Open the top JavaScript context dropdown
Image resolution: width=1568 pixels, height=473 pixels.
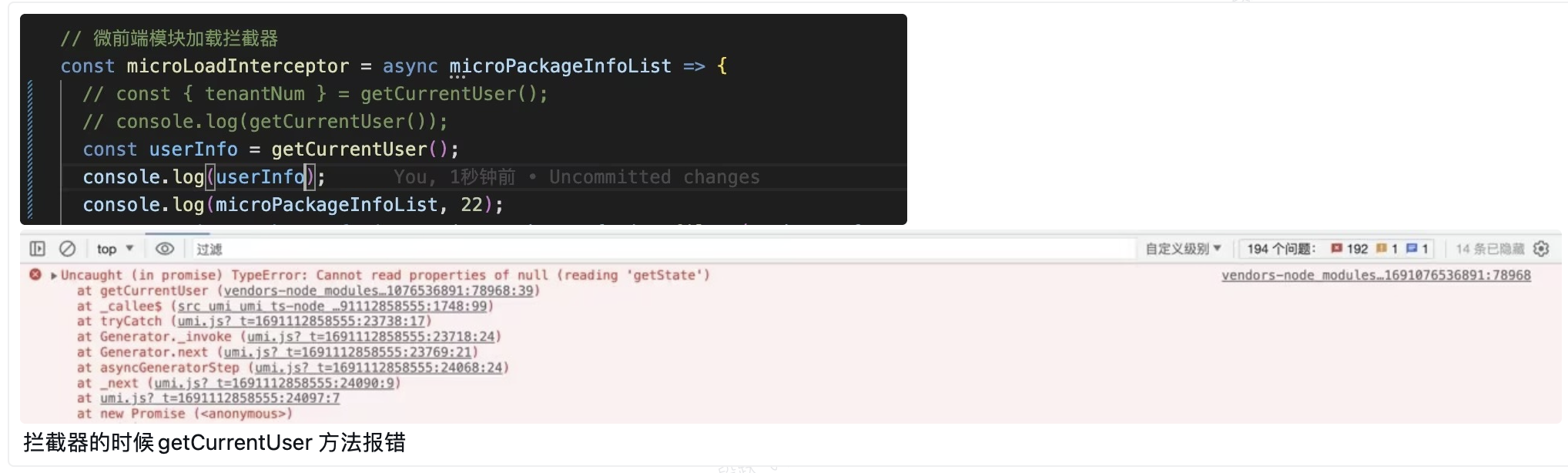(115, 249)
